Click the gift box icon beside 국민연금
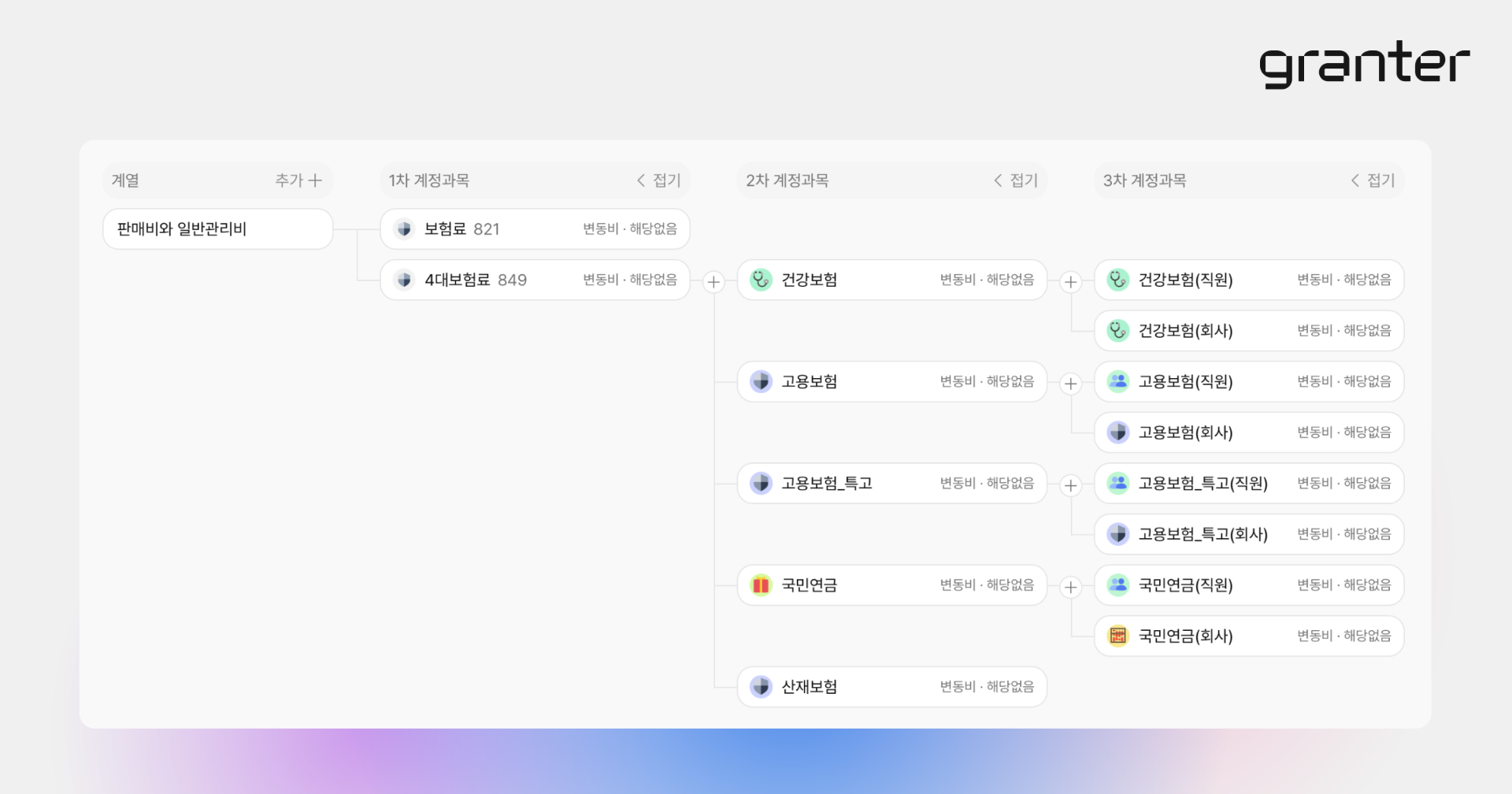The width and height of the screenshot is (1512, 794). tap(761, 585)
